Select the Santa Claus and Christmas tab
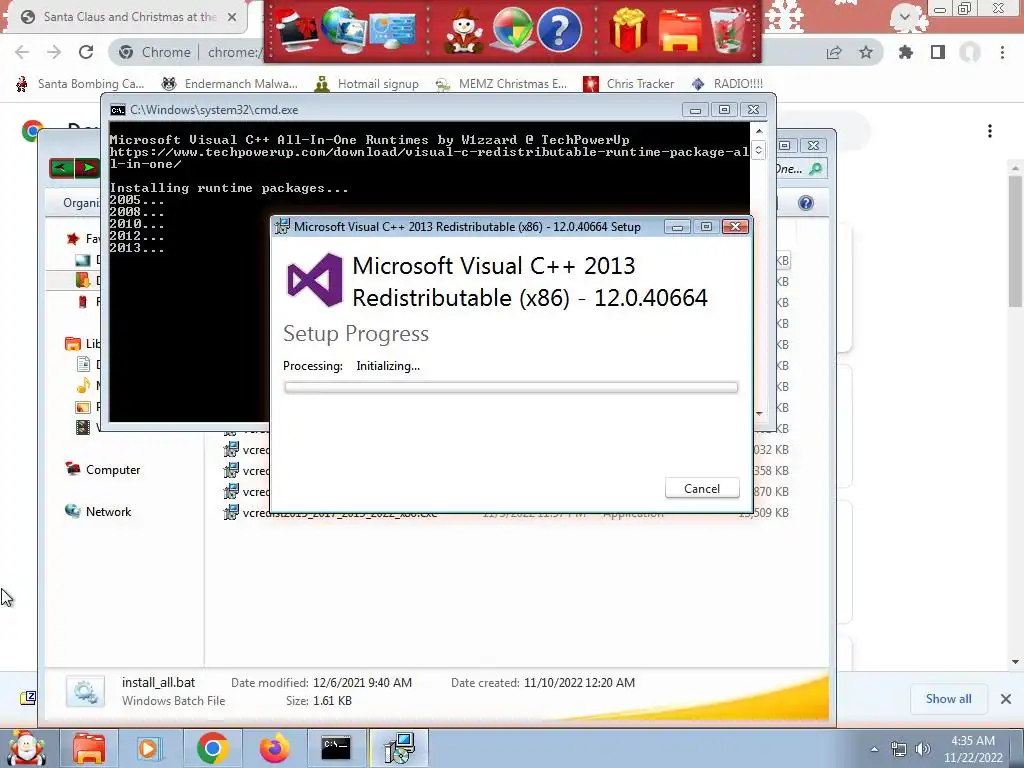 (124, 17)
